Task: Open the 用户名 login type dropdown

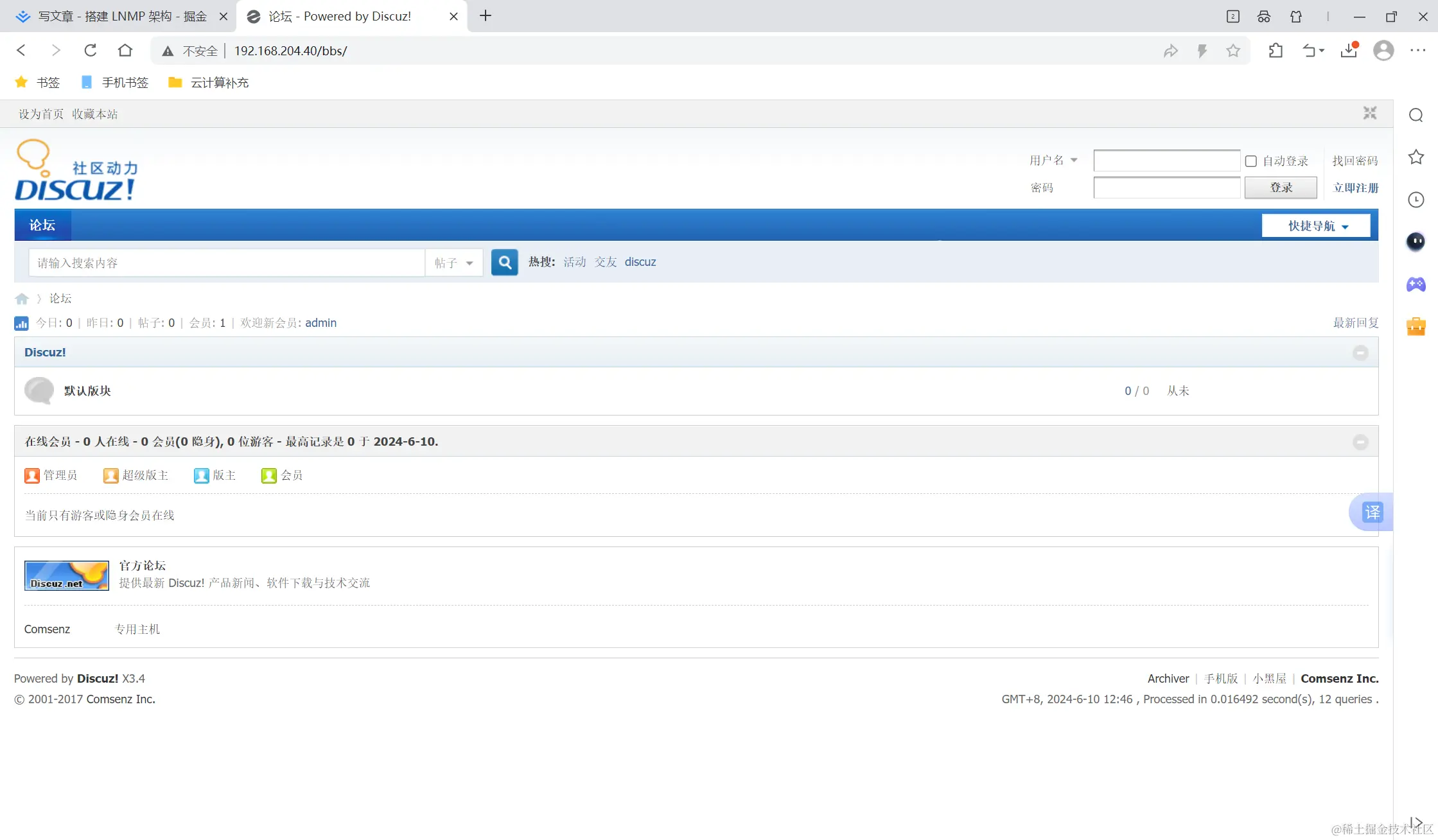Action: click(1053, 161)
